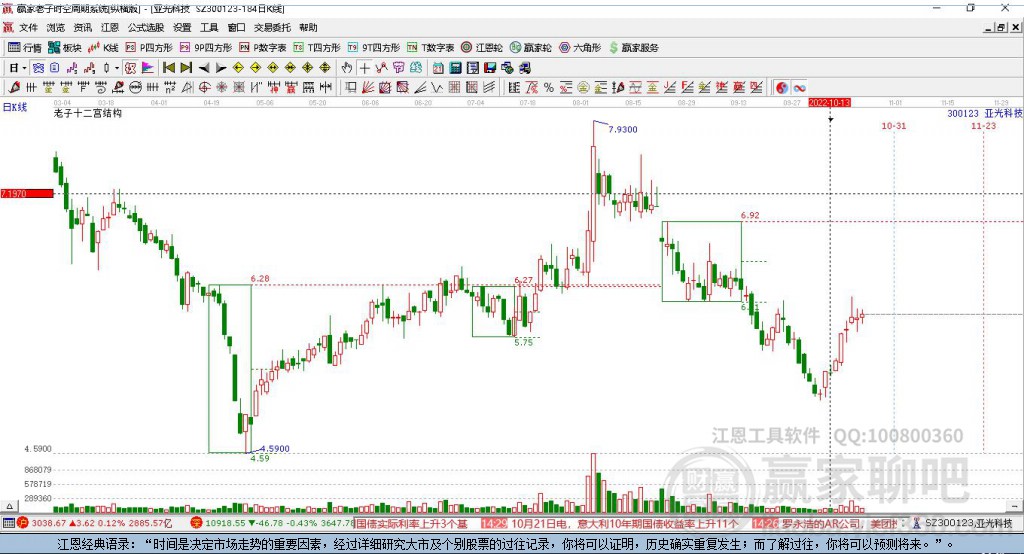The image size is (1024, 554).
Task: Click the calendar date icon
Action: click(438, 68)
